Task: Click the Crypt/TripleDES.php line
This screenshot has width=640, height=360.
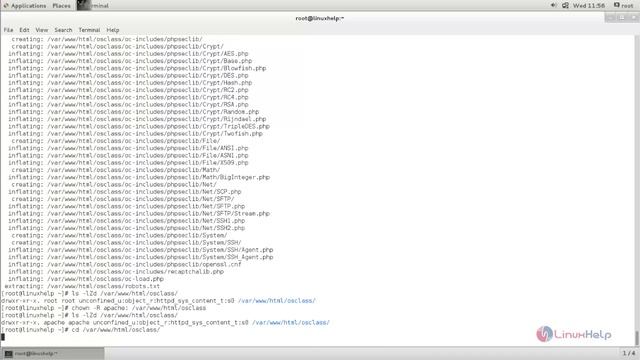Action: (139, 127)
